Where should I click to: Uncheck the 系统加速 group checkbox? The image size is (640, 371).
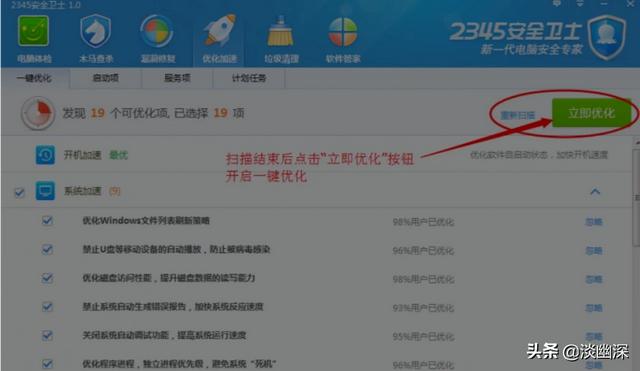(x=19, y=192)
